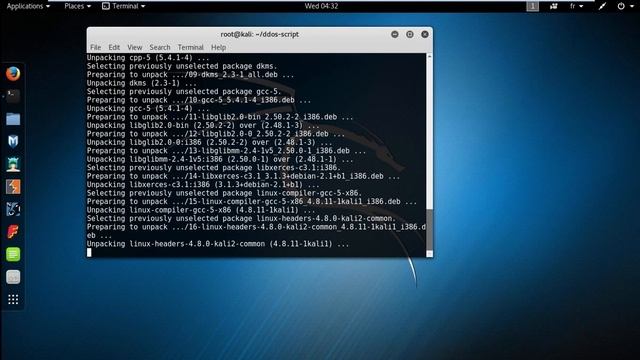Open the fr keyboard layout dropdown
The image size is (640, 360).
coord(576,6)
